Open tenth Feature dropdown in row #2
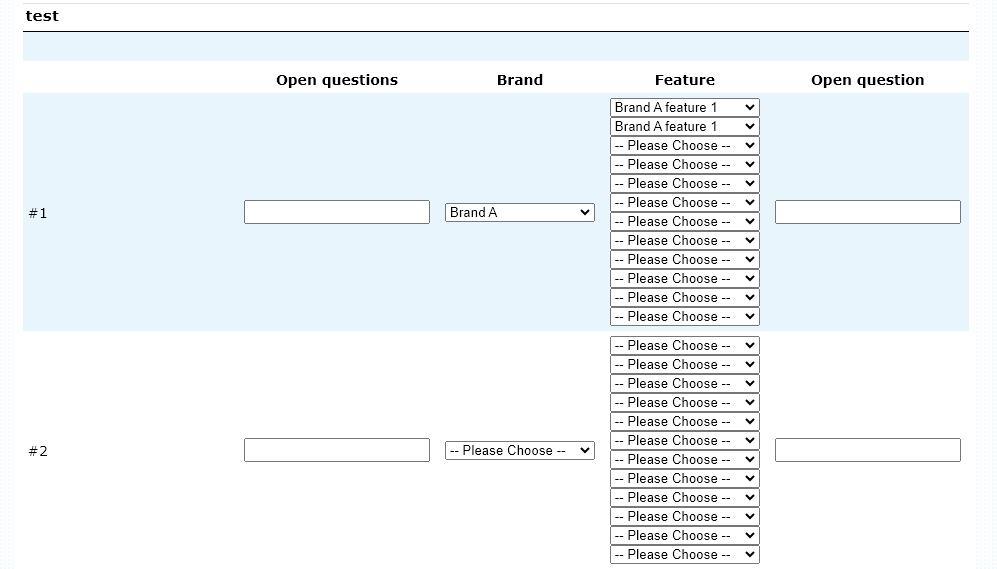 (684, 516)
